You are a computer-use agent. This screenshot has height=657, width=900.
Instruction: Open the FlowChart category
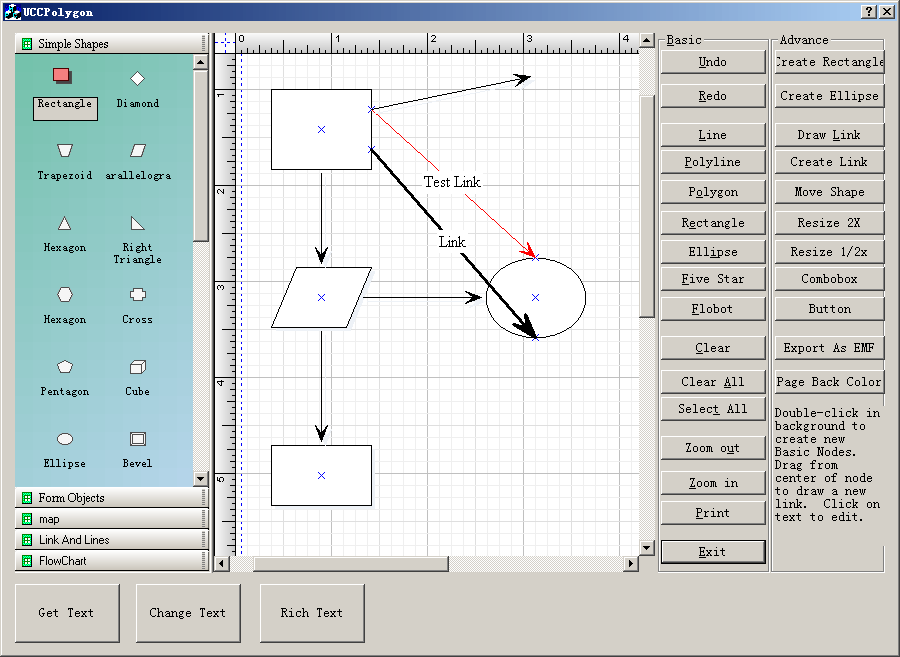[107, 561]
